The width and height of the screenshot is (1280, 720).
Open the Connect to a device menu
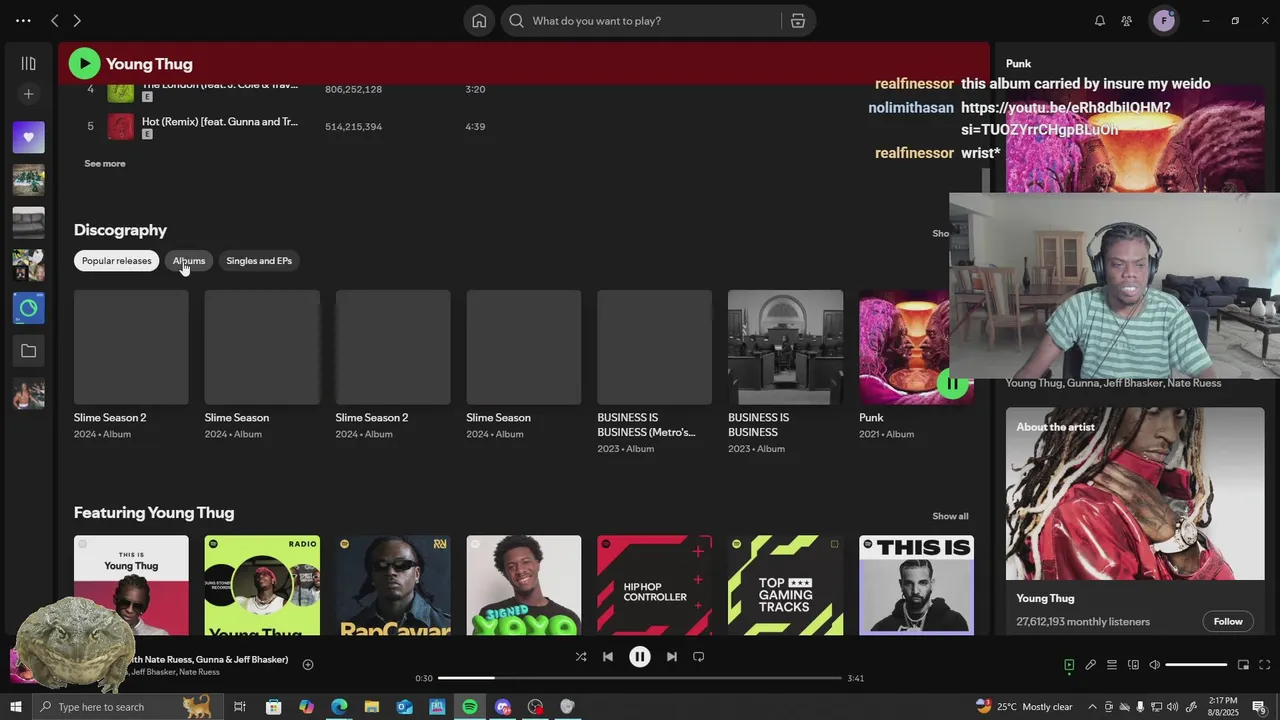[1133, 665]
